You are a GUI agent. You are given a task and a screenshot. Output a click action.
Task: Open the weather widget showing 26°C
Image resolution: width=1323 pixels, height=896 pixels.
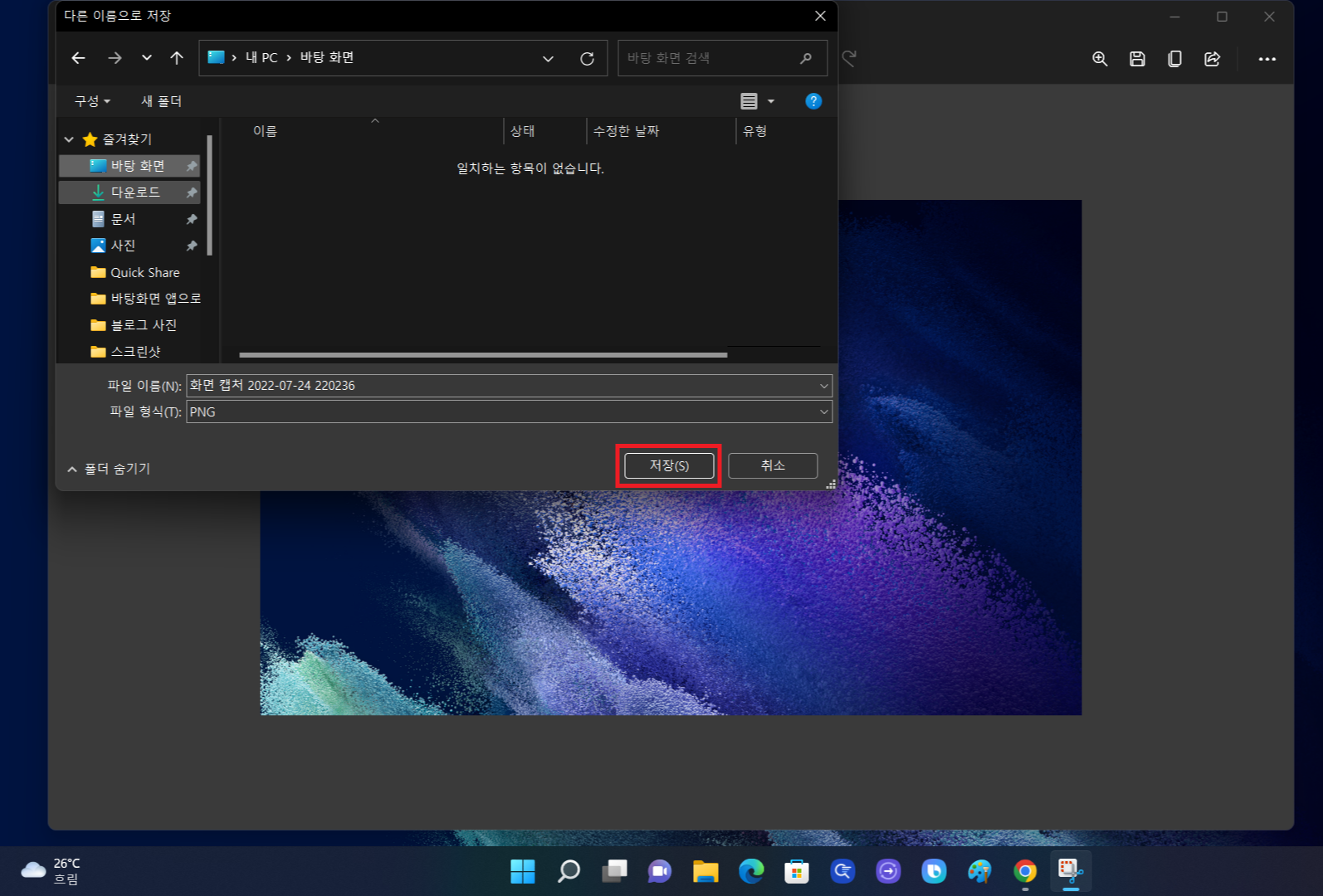(51, 871)
